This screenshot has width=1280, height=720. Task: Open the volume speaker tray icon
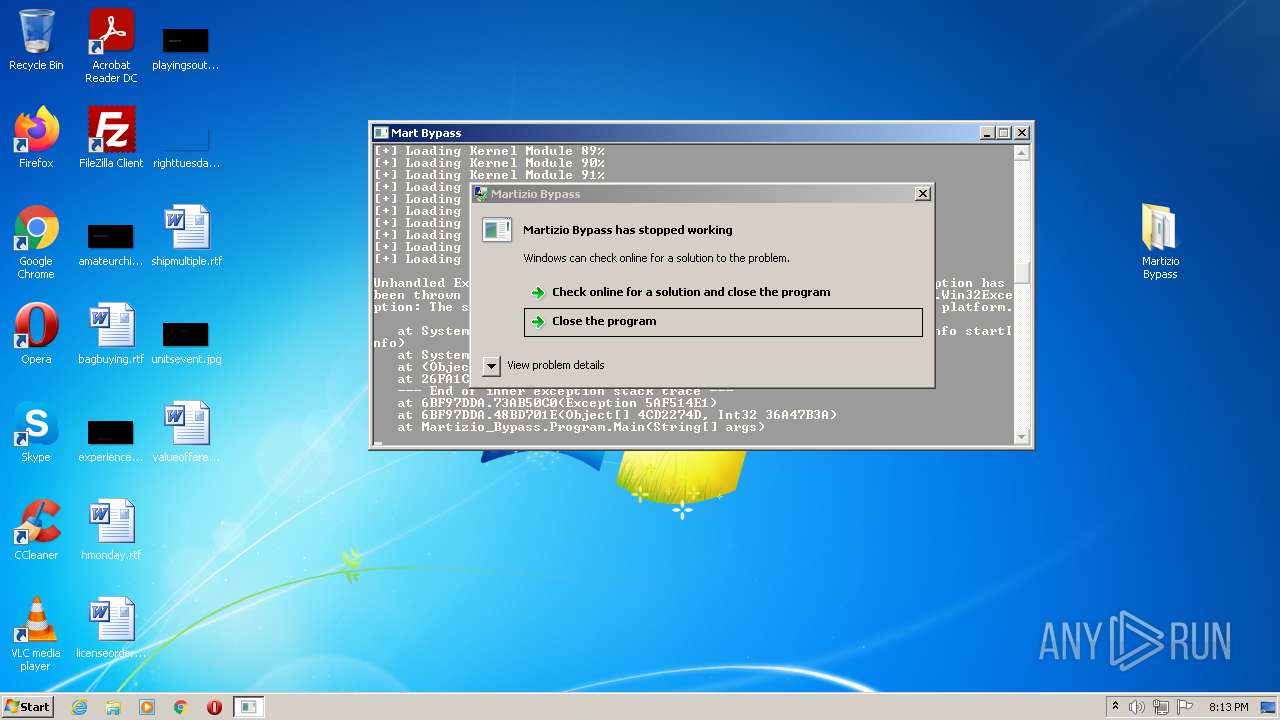pyautogui.click(x=1137, y=707)
